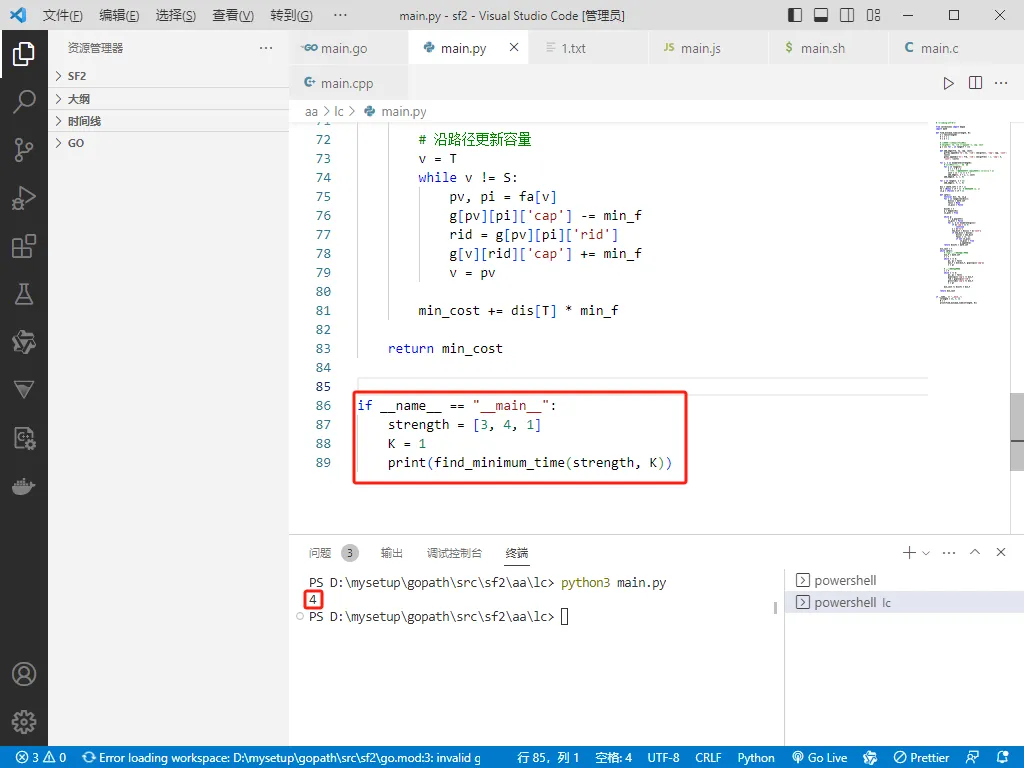Expand the GO section
The width and height of the screenshot is (1024, 768).
pyautogui.click(x=168, y=143)
